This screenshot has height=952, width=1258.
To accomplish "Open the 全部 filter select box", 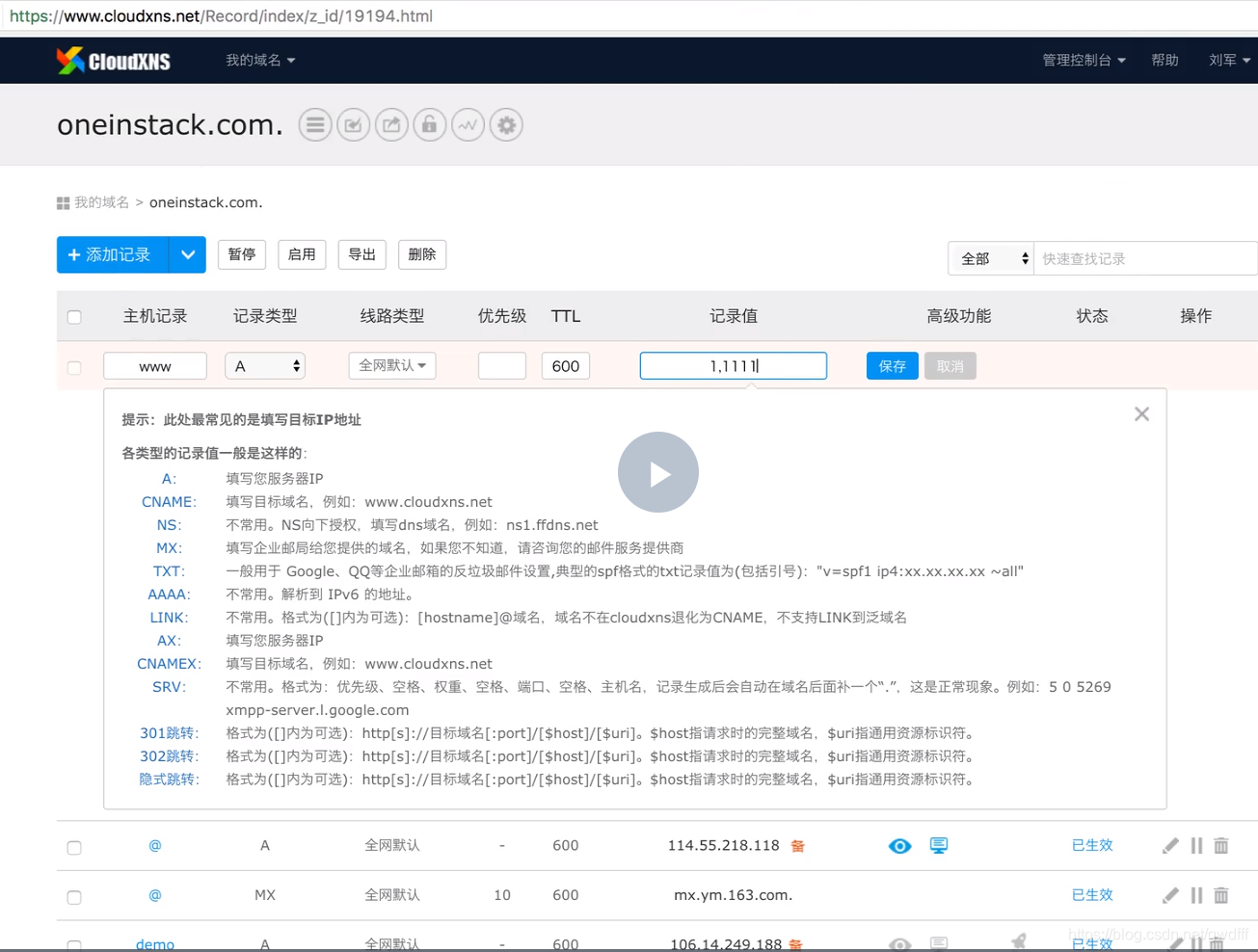I will pyautogui.click(x=991, y=258).
